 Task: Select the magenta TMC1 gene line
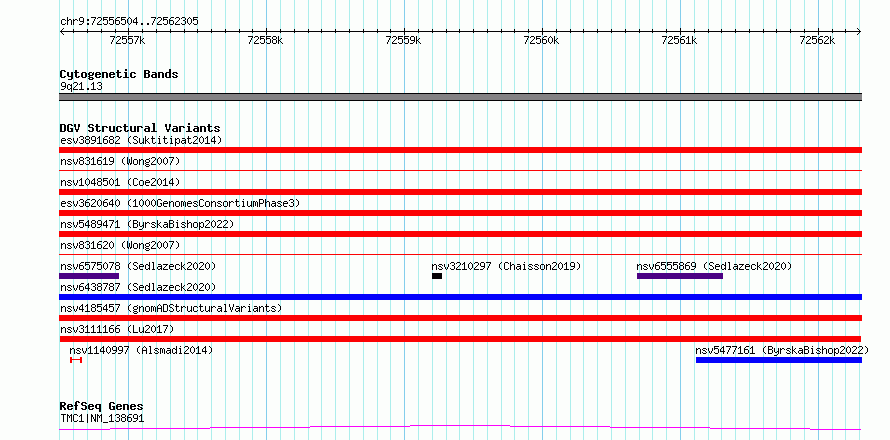tap(460, 427)
